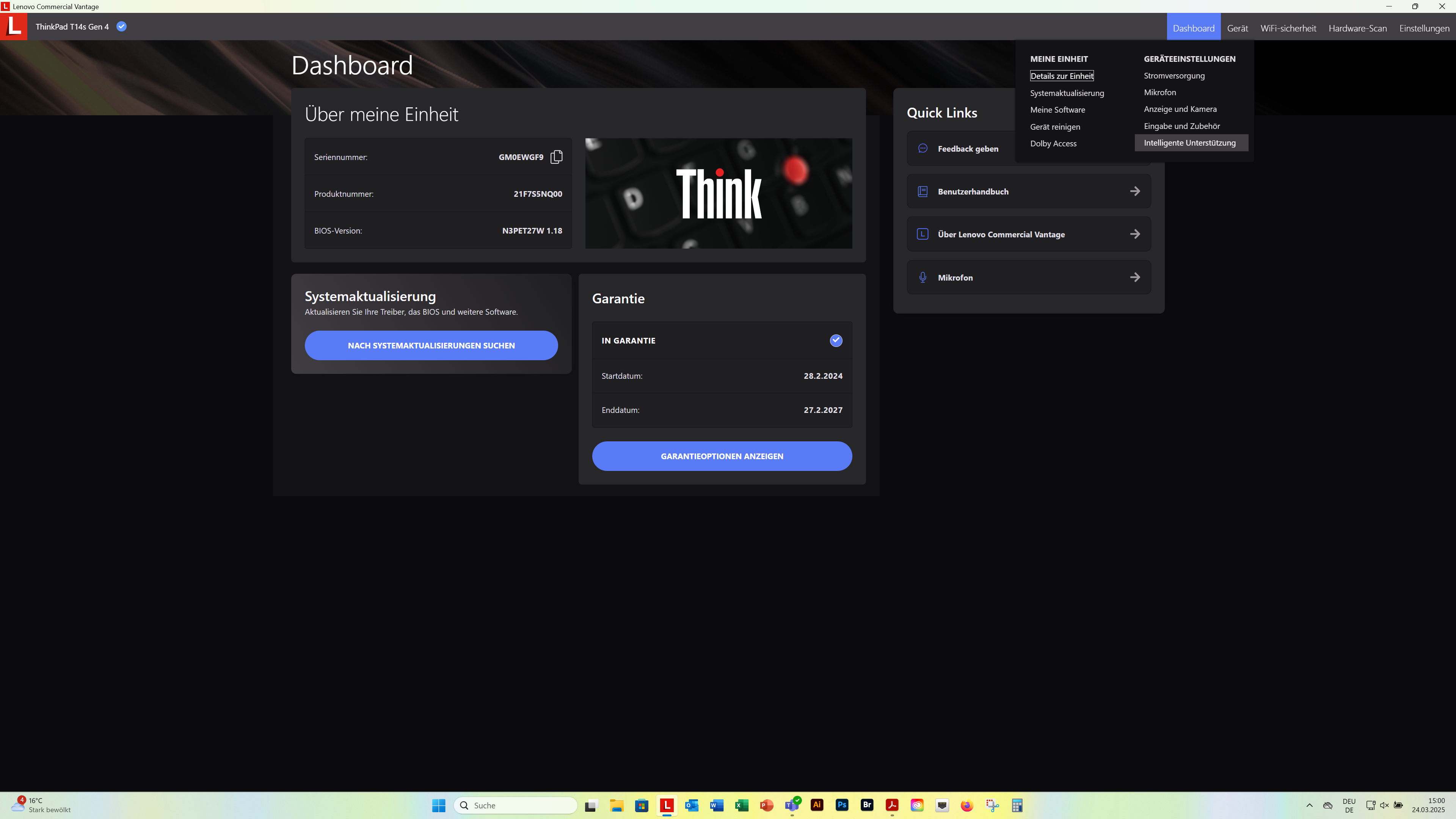Click Nach Systemaktualisierungen suchen button
The height and width of the screenshot is (819, 1456).
click(431, 345)
